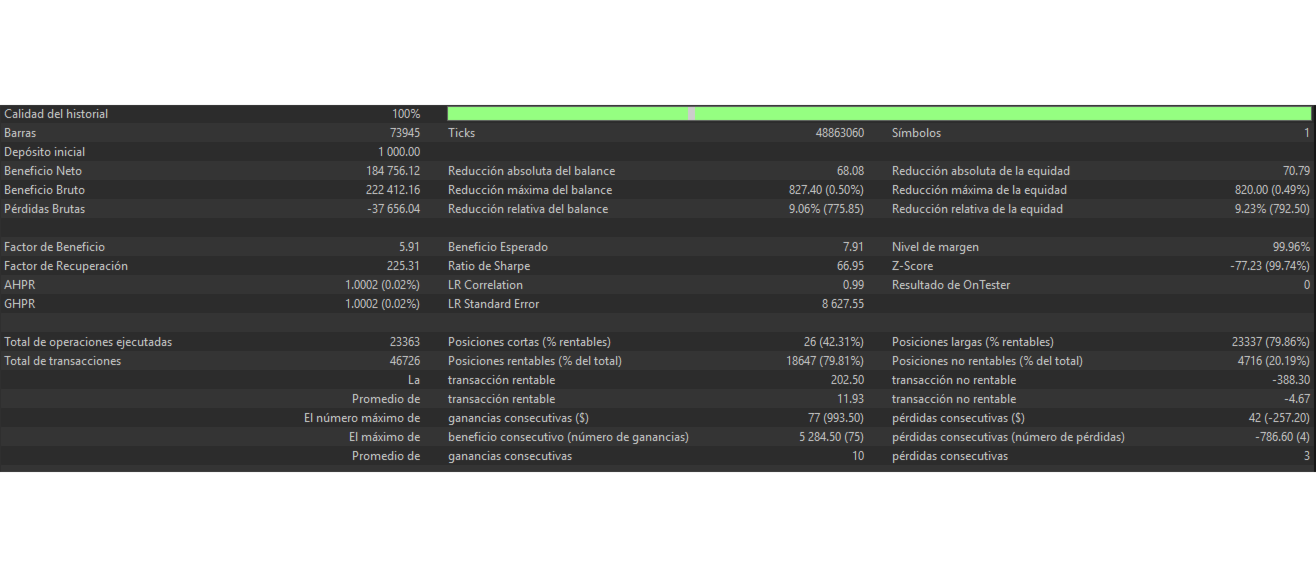Click the largest profitable transaction value 202.50
The image size is (1316, 564).
click(x=848, y=380)
